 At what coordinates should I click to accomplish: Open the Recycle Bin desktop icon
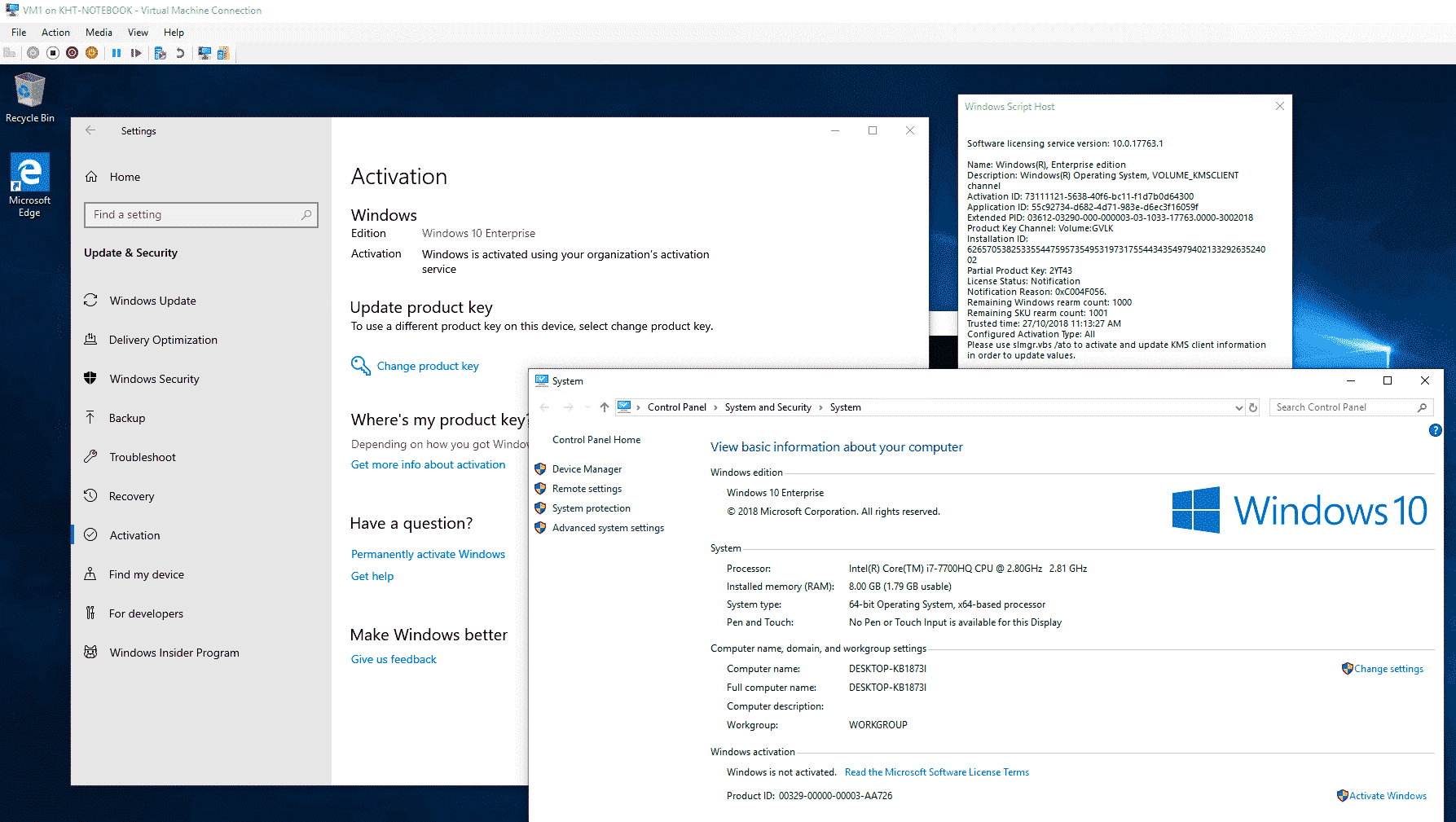[x=30, y=98]
